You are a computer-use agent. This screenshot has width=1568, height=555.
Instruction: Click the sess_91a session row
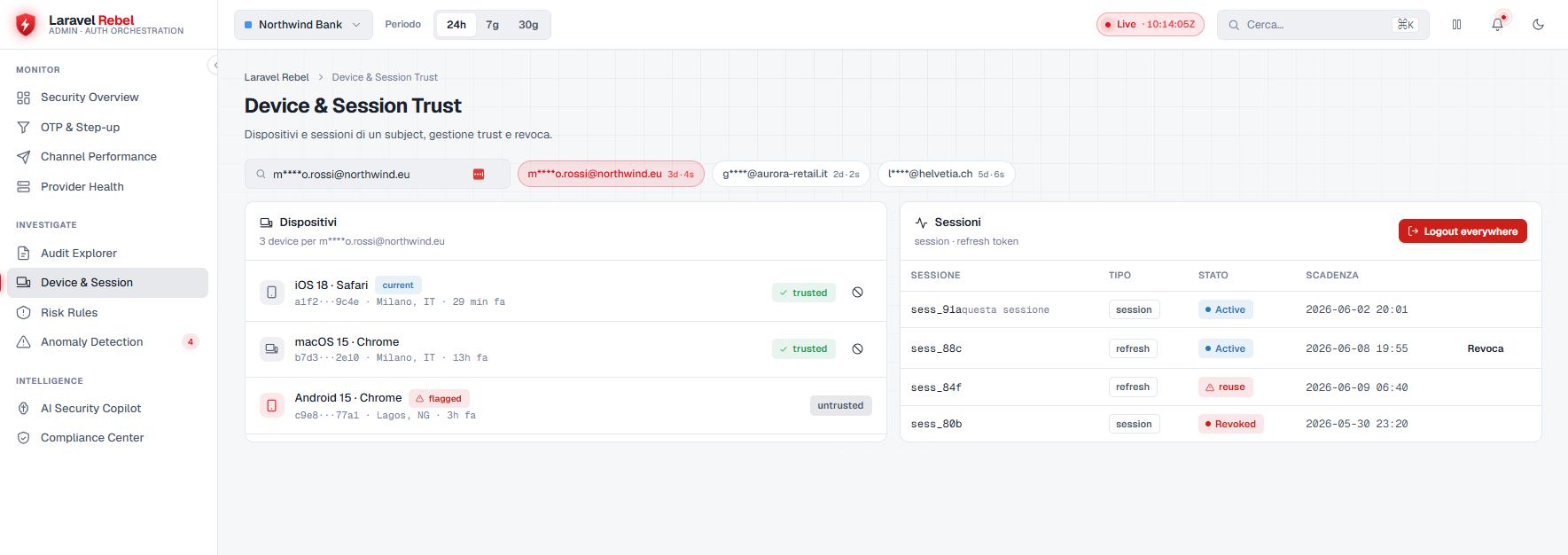click(1221, 310)
